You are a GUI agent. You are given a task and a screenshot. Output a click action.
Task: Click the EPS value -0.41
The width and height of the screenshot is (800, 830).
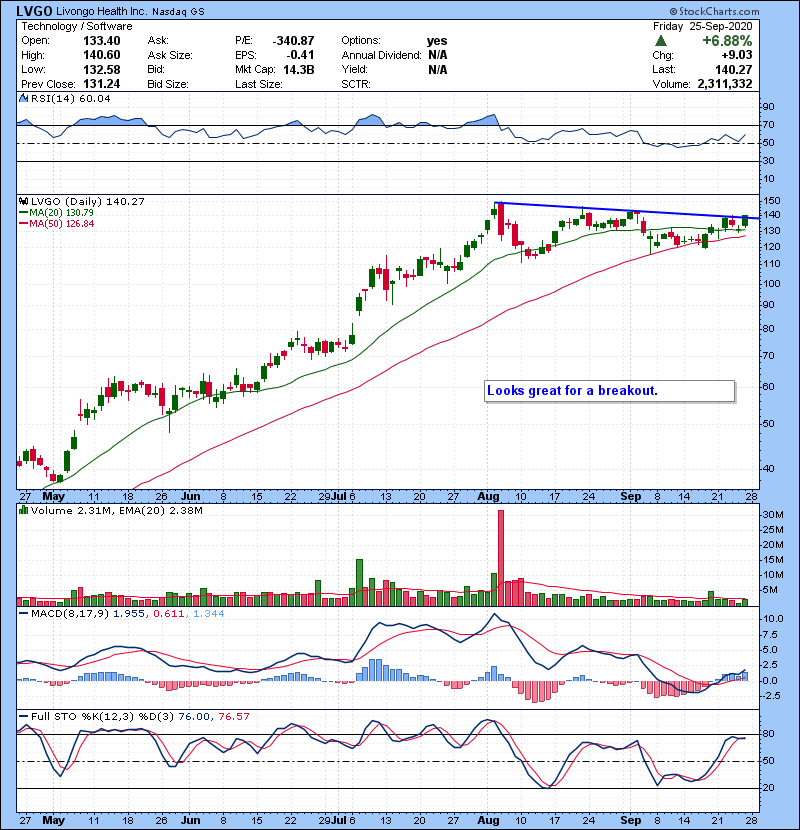tap(300, 55)
